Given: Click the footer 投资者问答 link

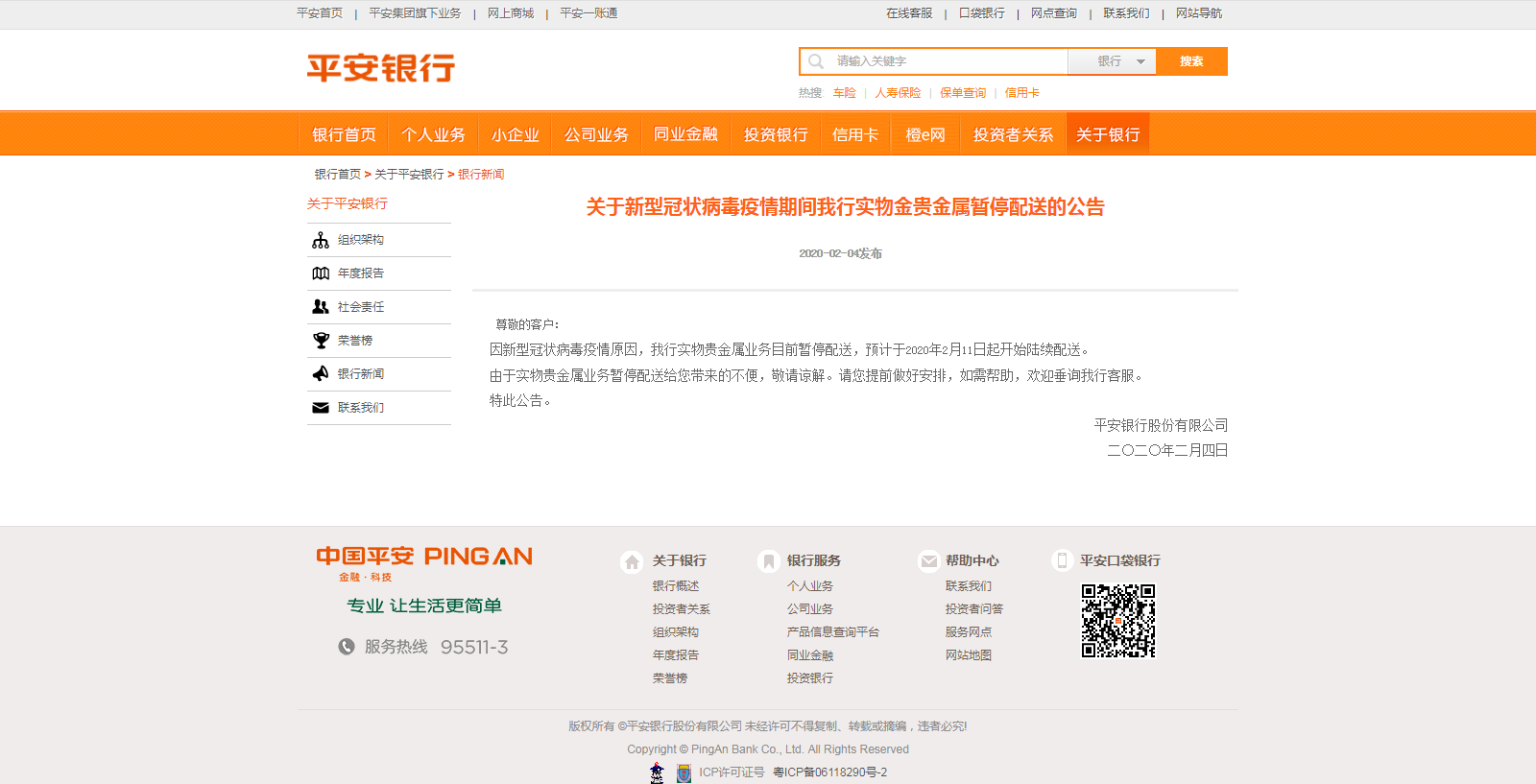Looking at the screenshot, I should (974, 609).
